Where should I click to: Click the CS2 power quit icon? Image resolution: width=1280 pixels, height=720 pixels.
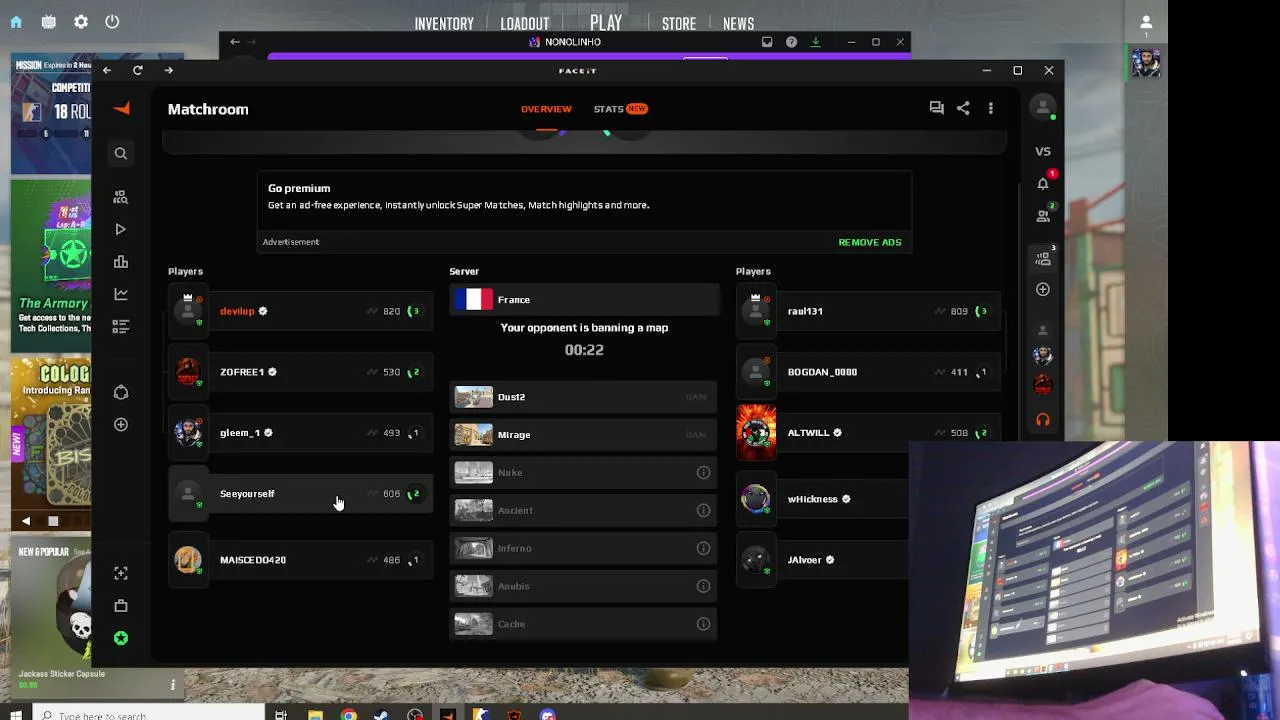[x=112, y=22]
